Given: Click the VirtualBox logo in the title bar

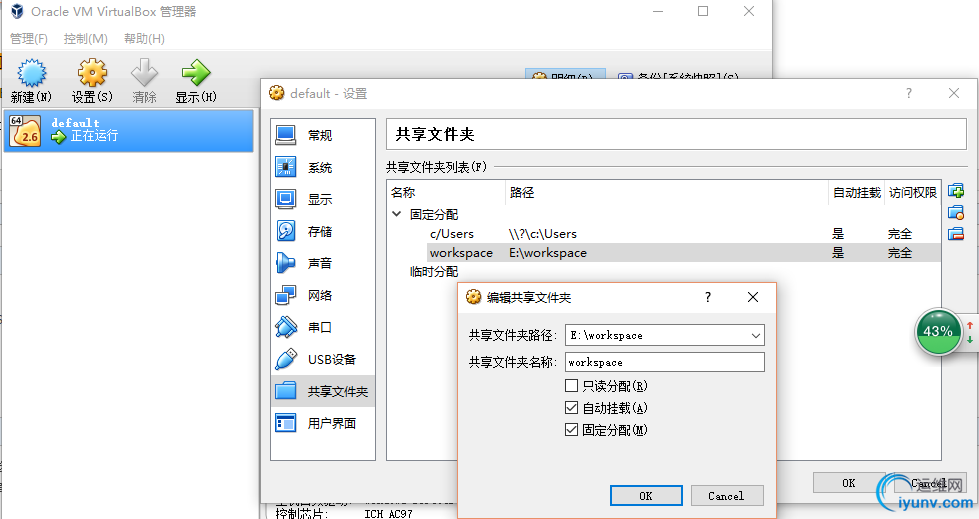Looking at the screenshot, I should pyautogui.click(x=17, y=11).
